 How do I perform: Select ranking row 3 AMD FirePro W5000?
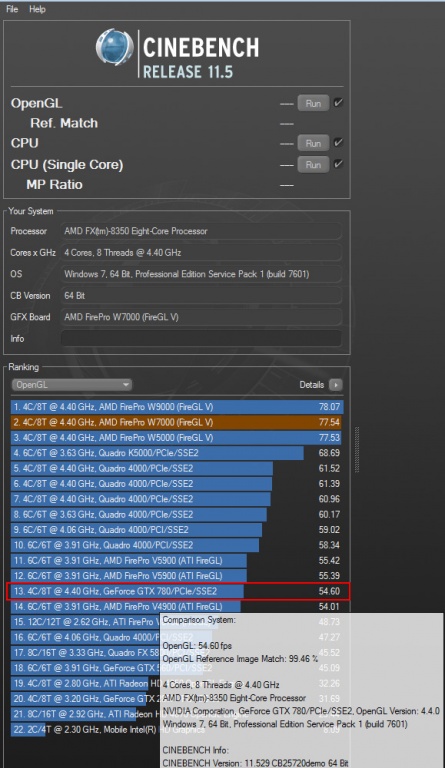click(176, 437)
